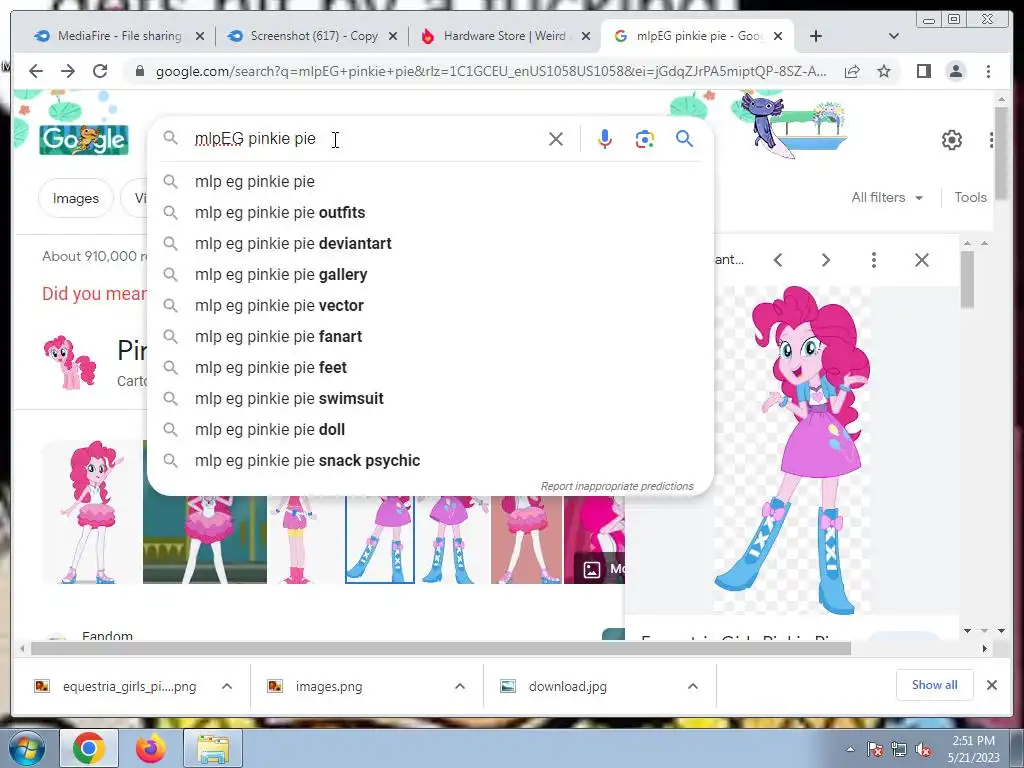Open the Pinkie Pie pony knowledge thumbnail
1024x768 pixels.
[x=70, y=362]
